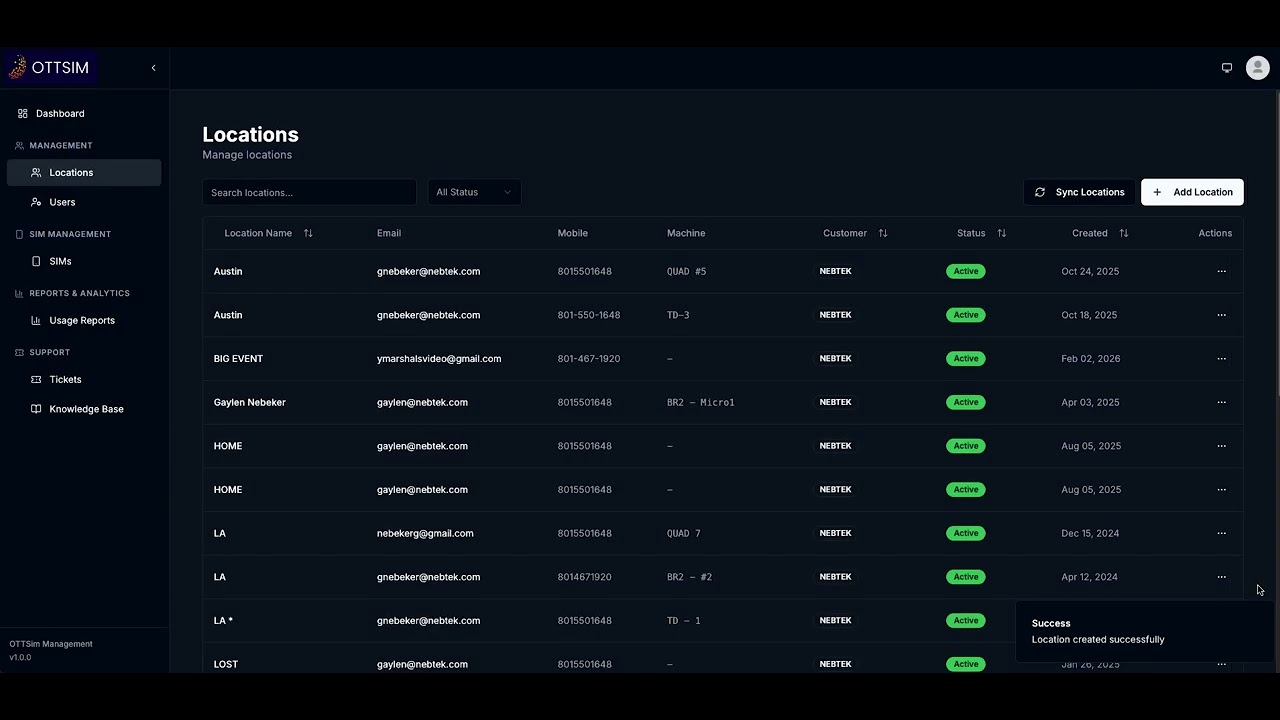Click the Knowledge Base book icon
This screenshot has height=720, width=1280.
[36, 409]
